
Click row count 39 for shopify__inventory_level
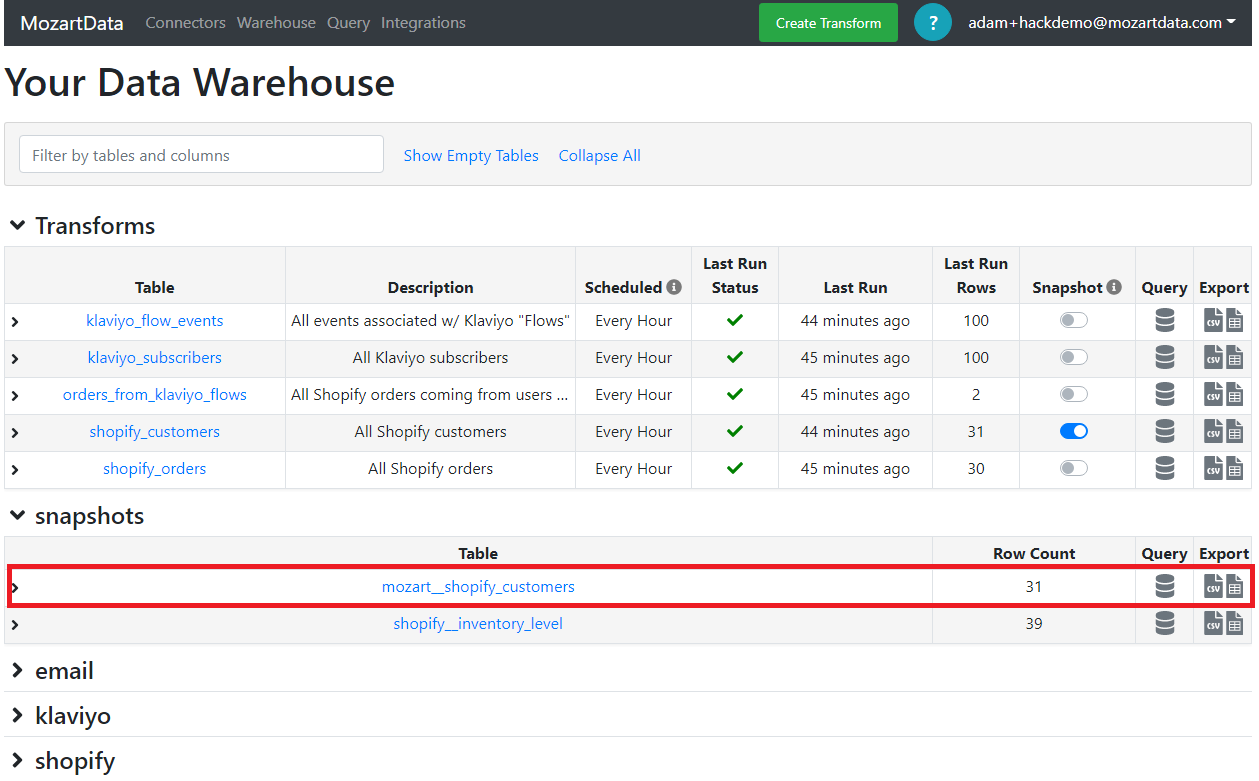pos(1034,624)
